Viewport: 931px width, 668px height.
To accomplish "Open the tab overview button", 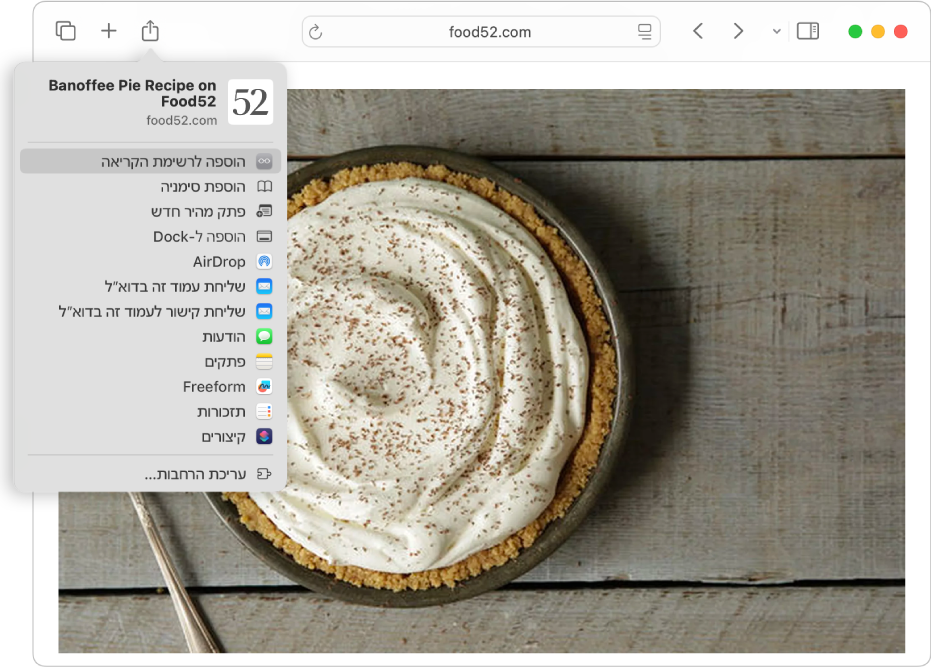I will point(65,31).
